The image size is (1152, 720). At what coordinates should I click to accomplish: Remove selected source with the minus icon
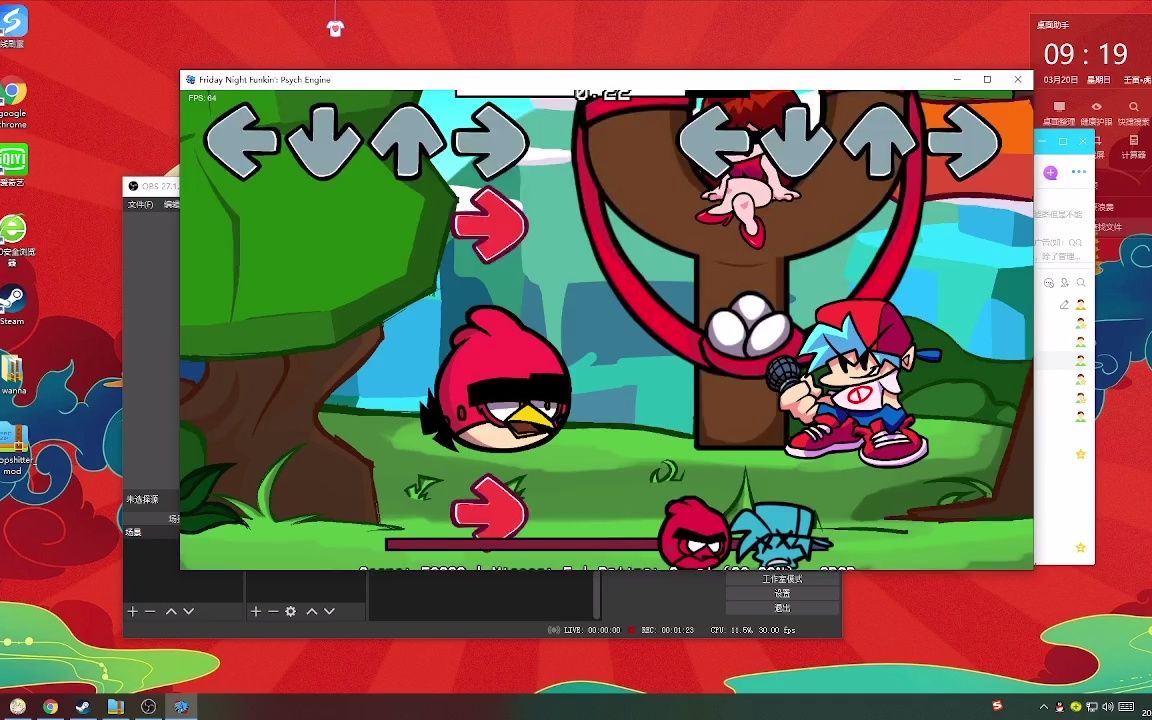271,611
